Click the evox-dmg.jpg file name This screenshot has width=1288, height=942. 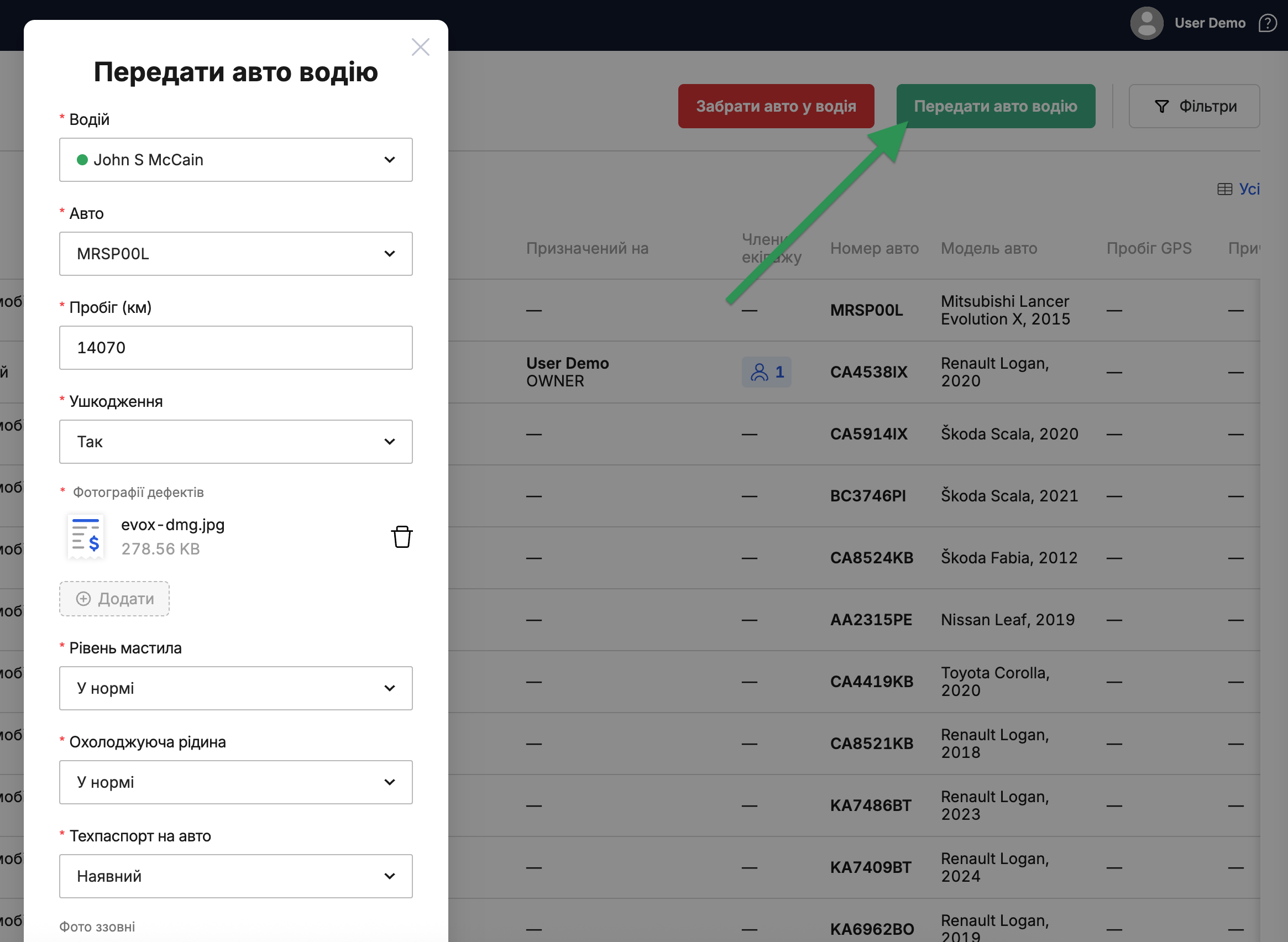click(173, 525)
